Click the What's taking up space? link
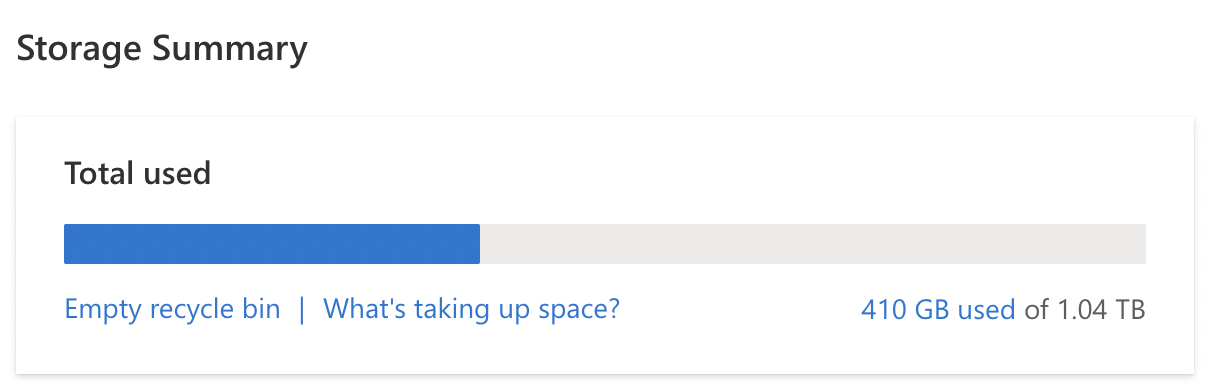 [x=471, y=309]
